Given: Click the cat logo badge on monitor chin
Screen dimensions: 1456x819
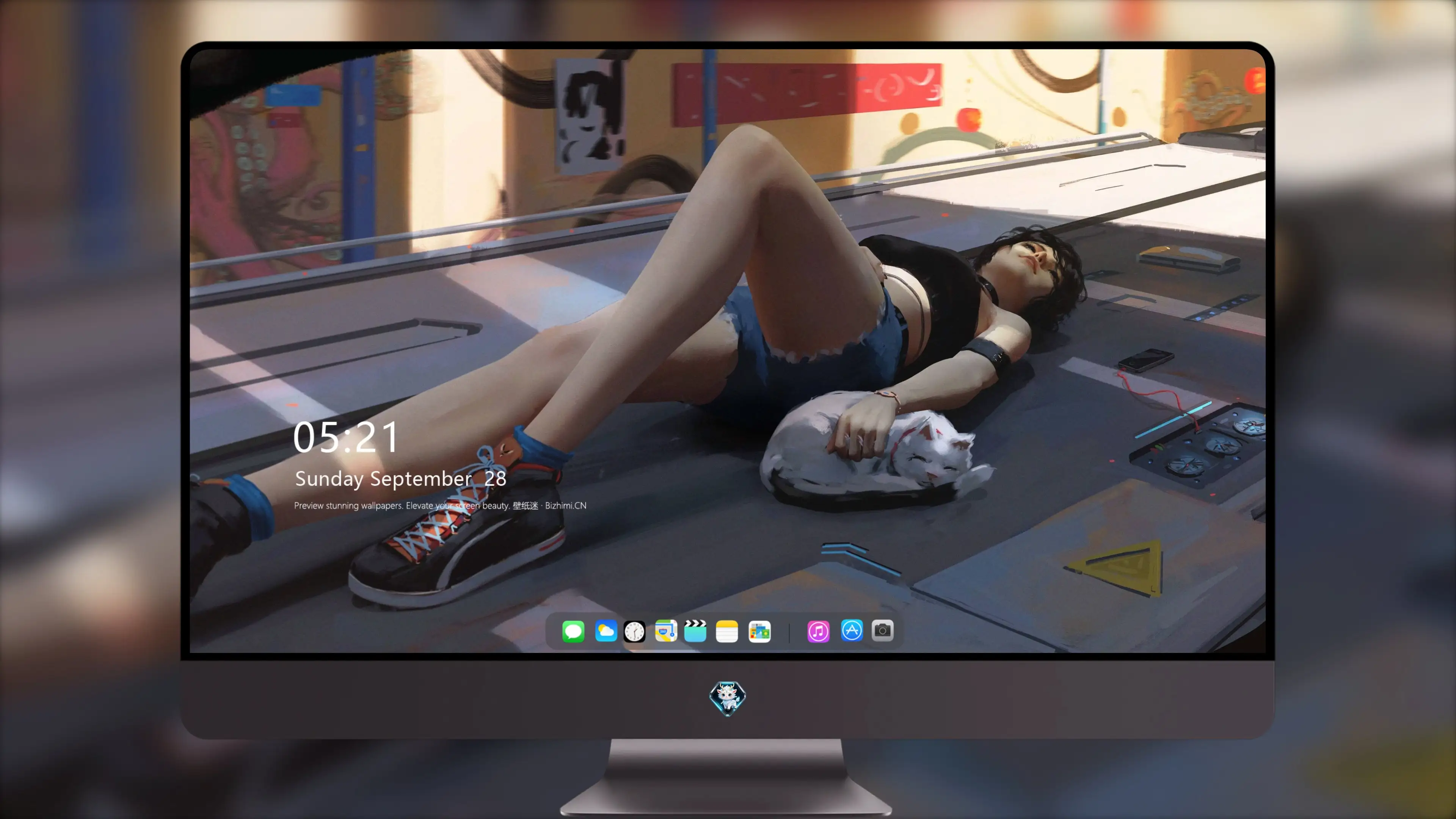Looking at the screenshot, I should tap(728, 698).
